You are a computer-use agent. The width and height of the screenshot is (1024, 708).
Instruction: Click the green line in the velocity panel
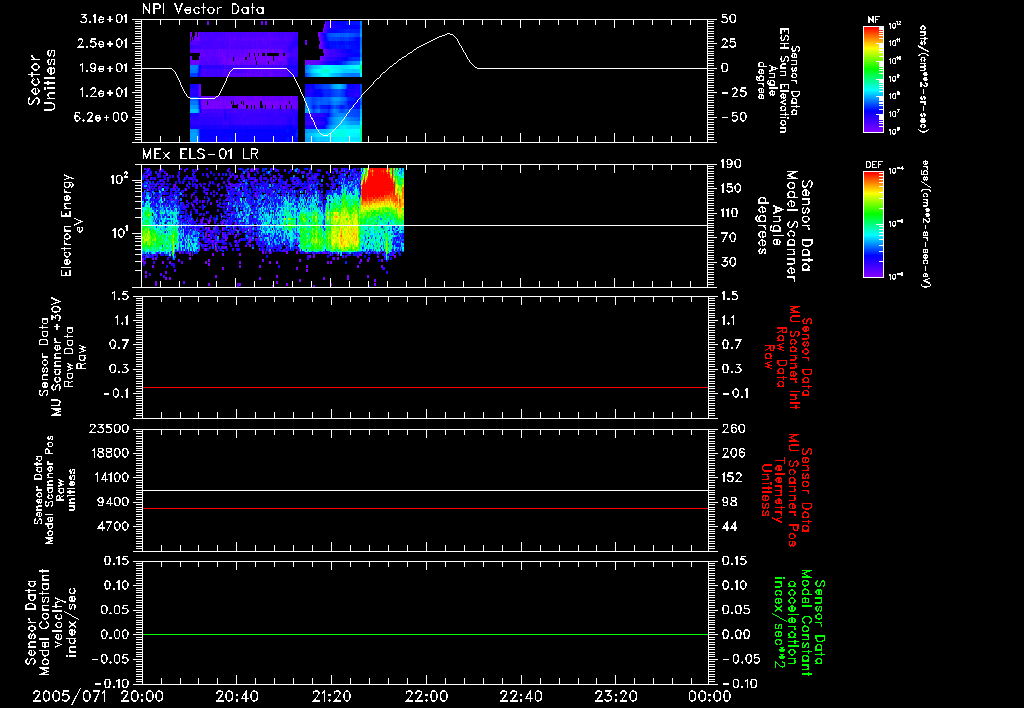click(425, 634)
